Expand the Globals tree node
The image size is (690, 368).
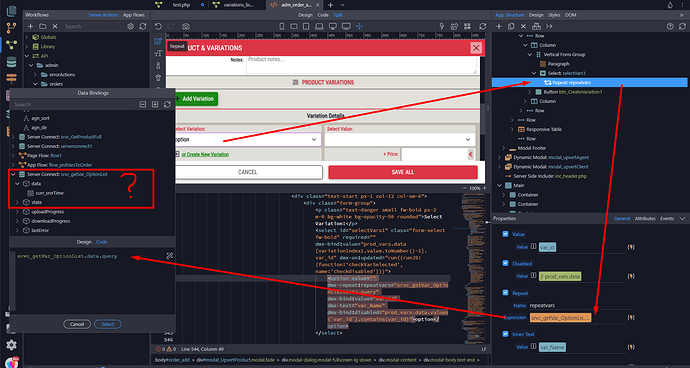[x=26, y=37]
